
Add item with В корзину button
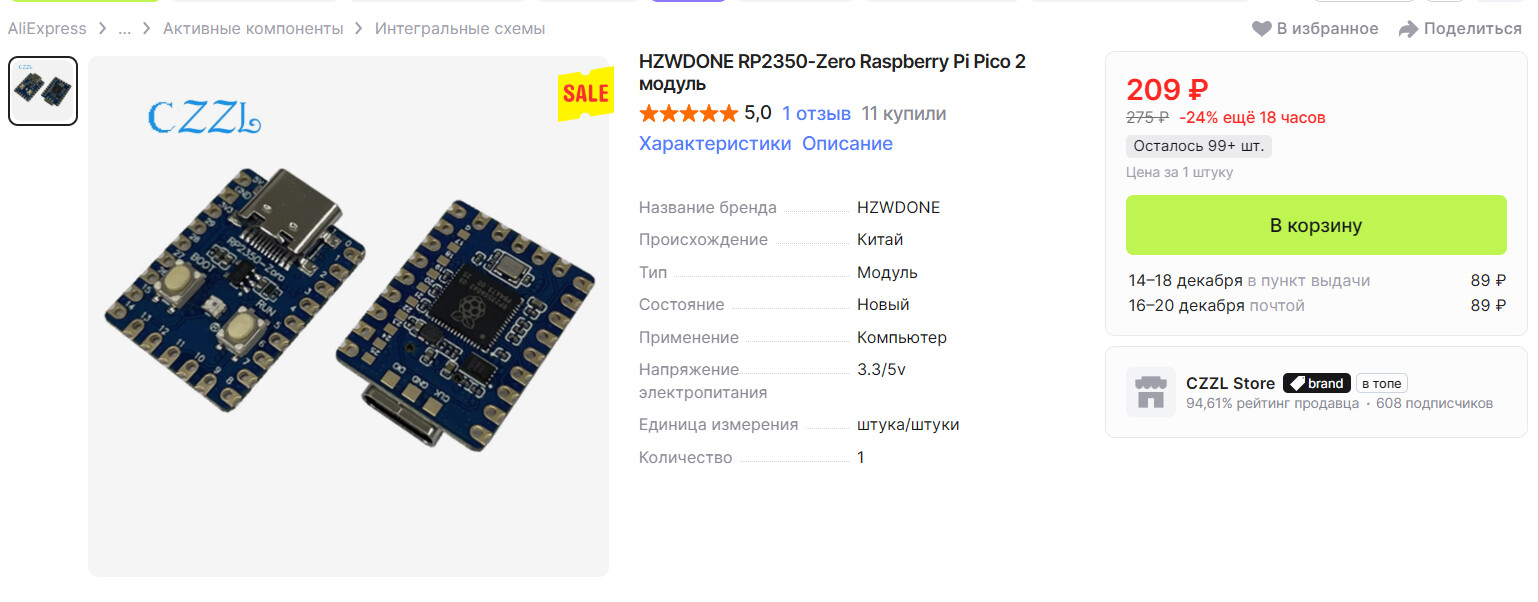1316,225
